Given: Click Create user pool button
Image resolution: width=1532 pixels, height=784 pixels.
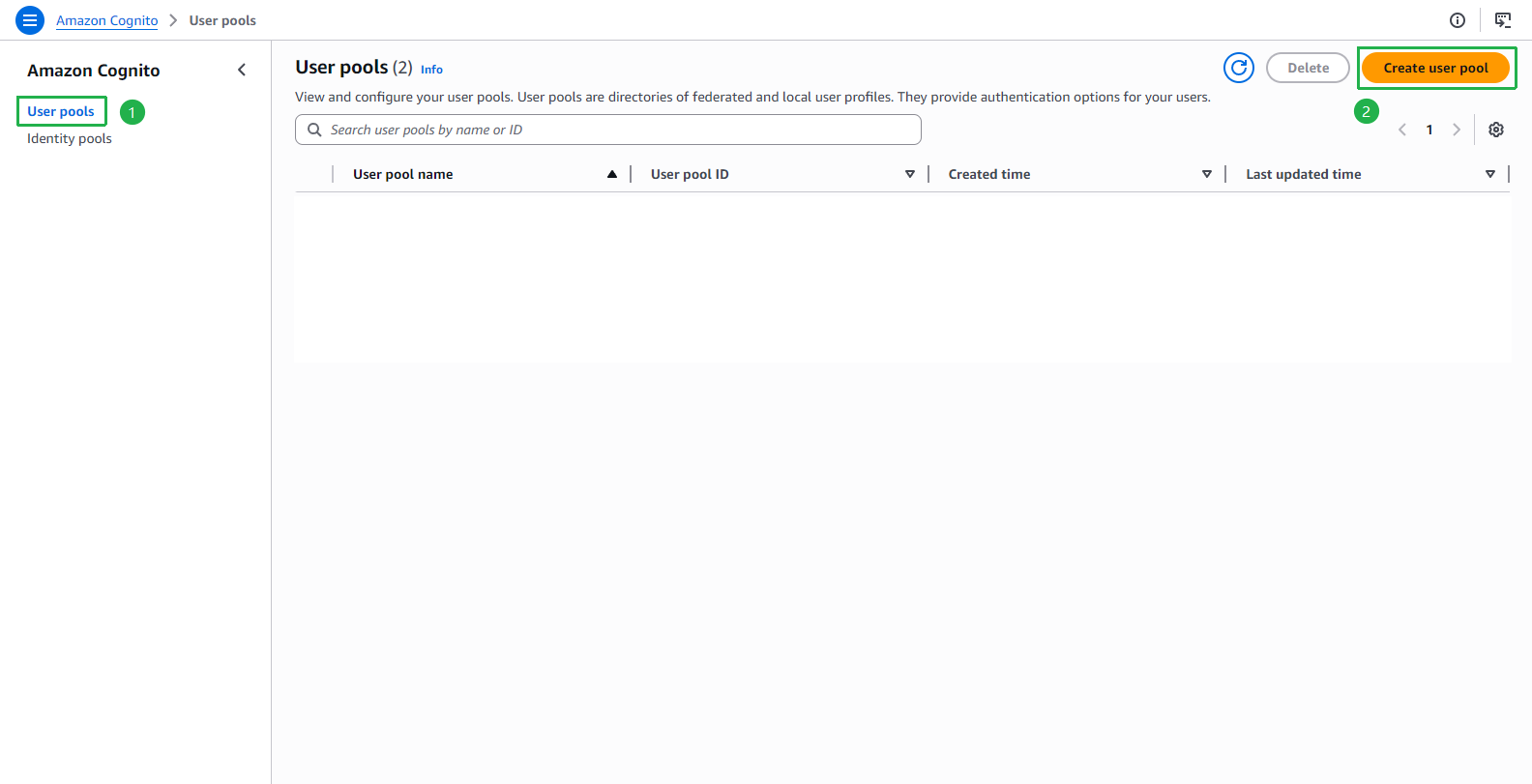Looking at the screenshot, I should click(x=1435, y=68).
